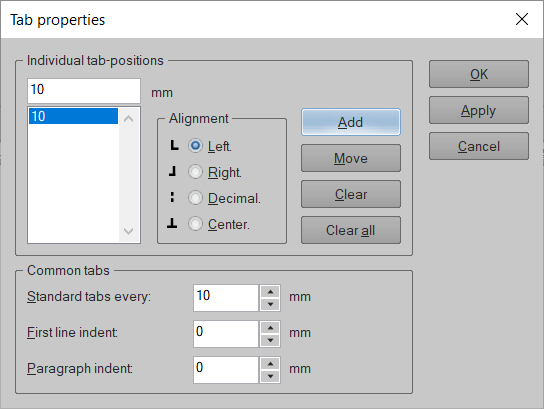
Task: Select the Left alignment radio button
Action: tap(195, 146)
